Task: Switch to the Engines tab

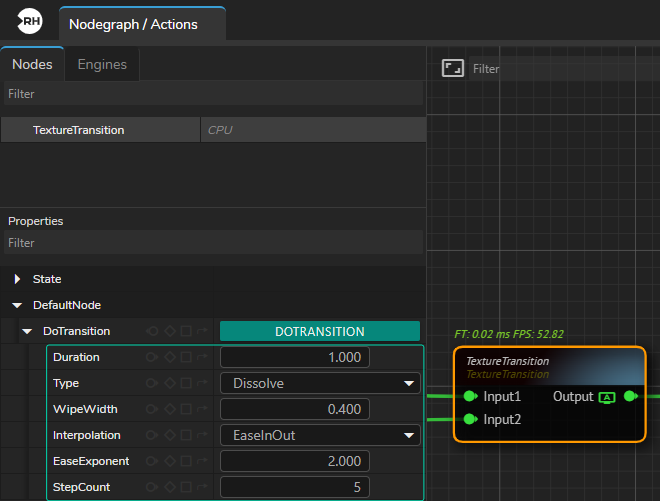Action: [102, 64]
